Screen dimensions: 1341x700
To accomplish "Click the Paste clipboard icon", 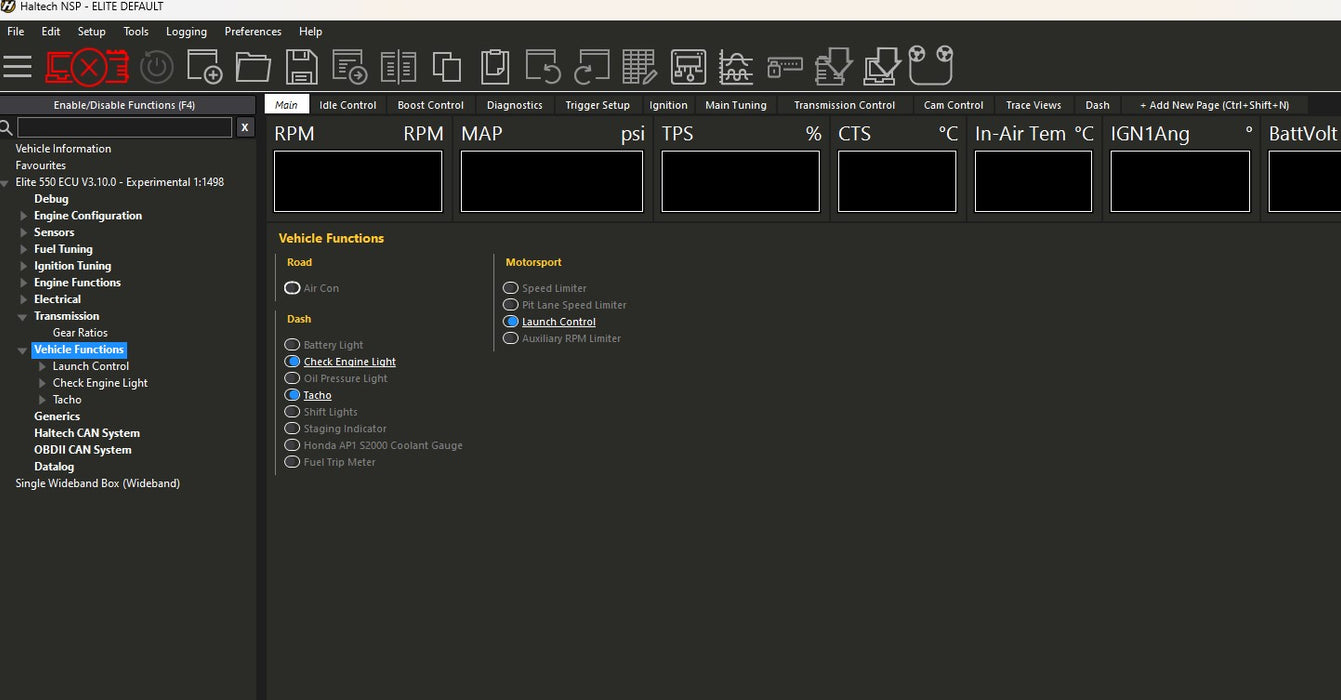I will [x=495, y=67].
